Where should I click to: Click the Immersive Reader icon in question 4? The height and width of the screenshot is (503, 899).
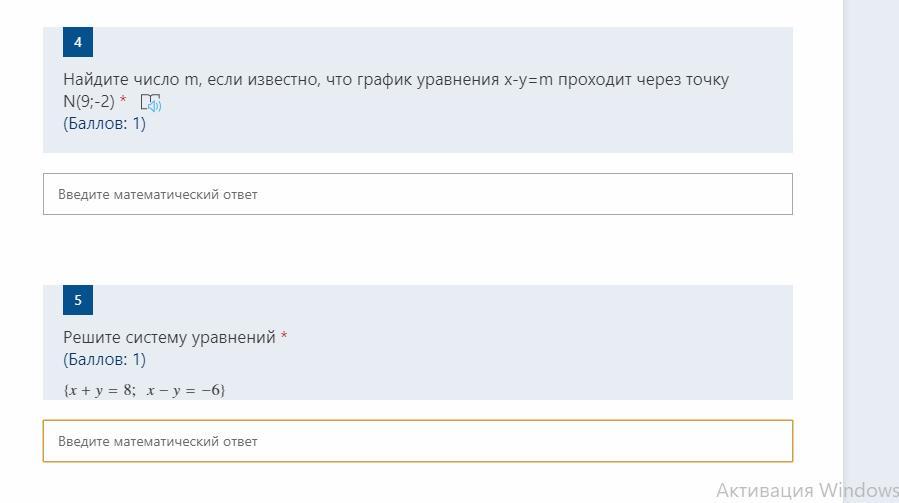(151, 102)
